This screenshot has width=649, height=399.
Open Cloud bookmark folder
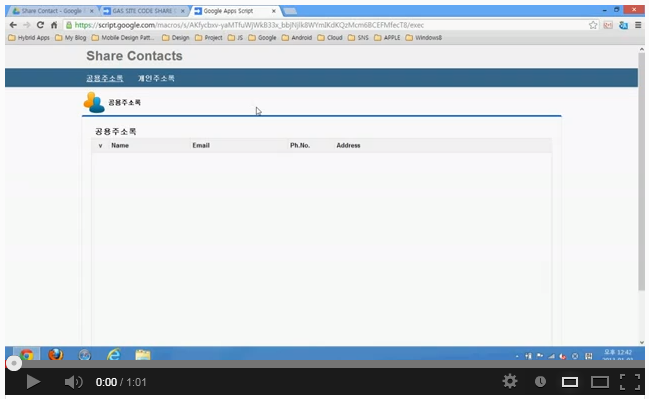(x=330, y=38)
